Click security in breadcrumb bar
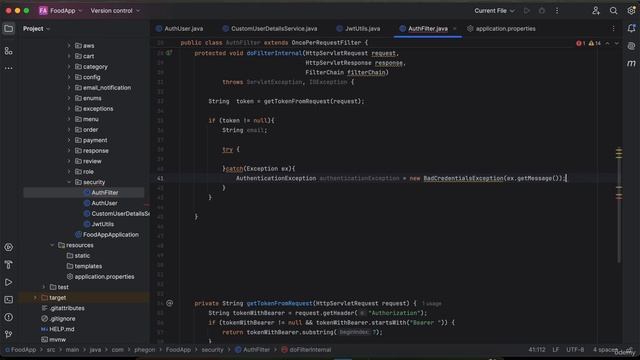 (212, 350)
